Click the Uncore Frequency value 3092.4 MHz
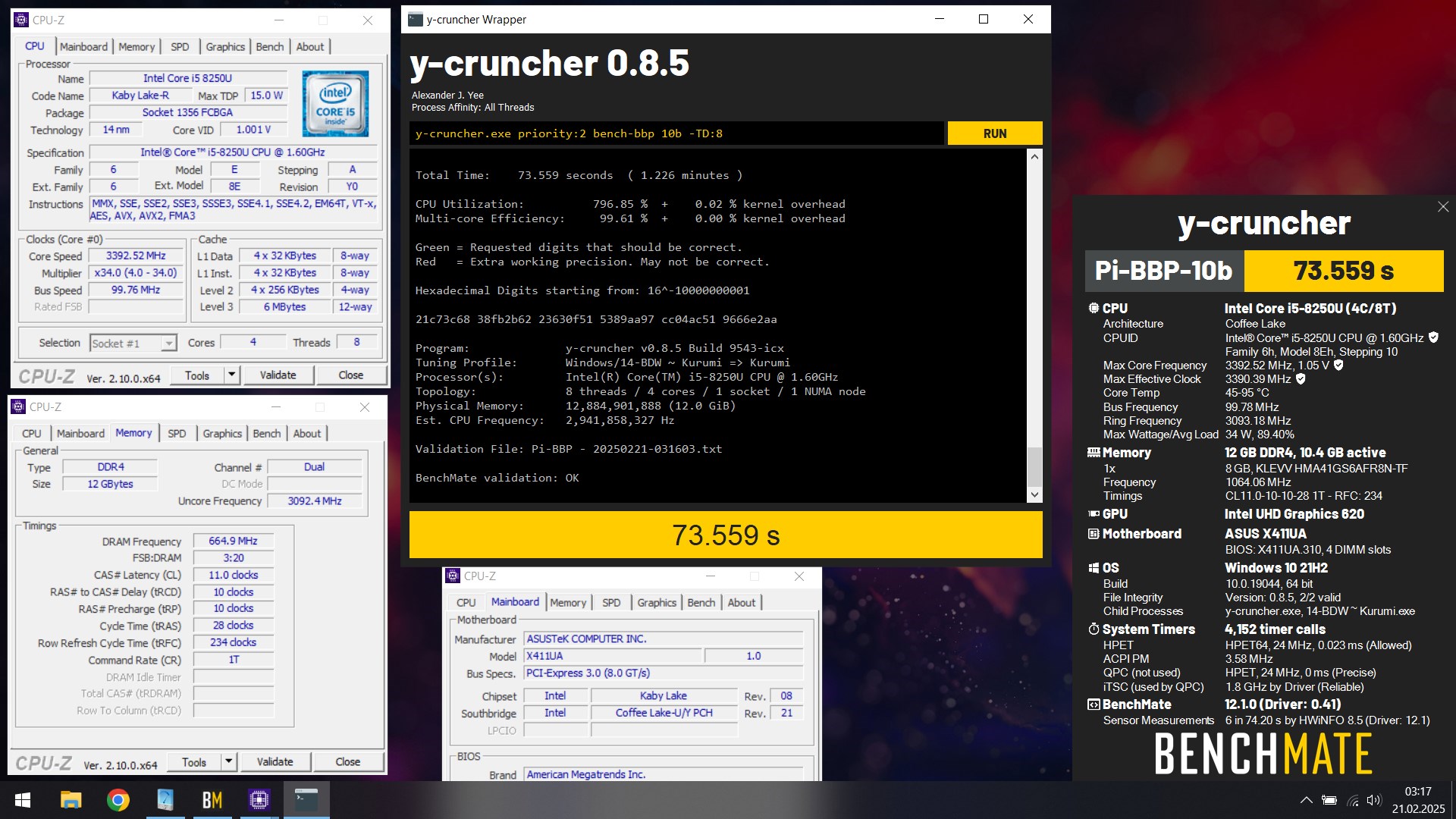1456x819 pixels. [315, 500]
